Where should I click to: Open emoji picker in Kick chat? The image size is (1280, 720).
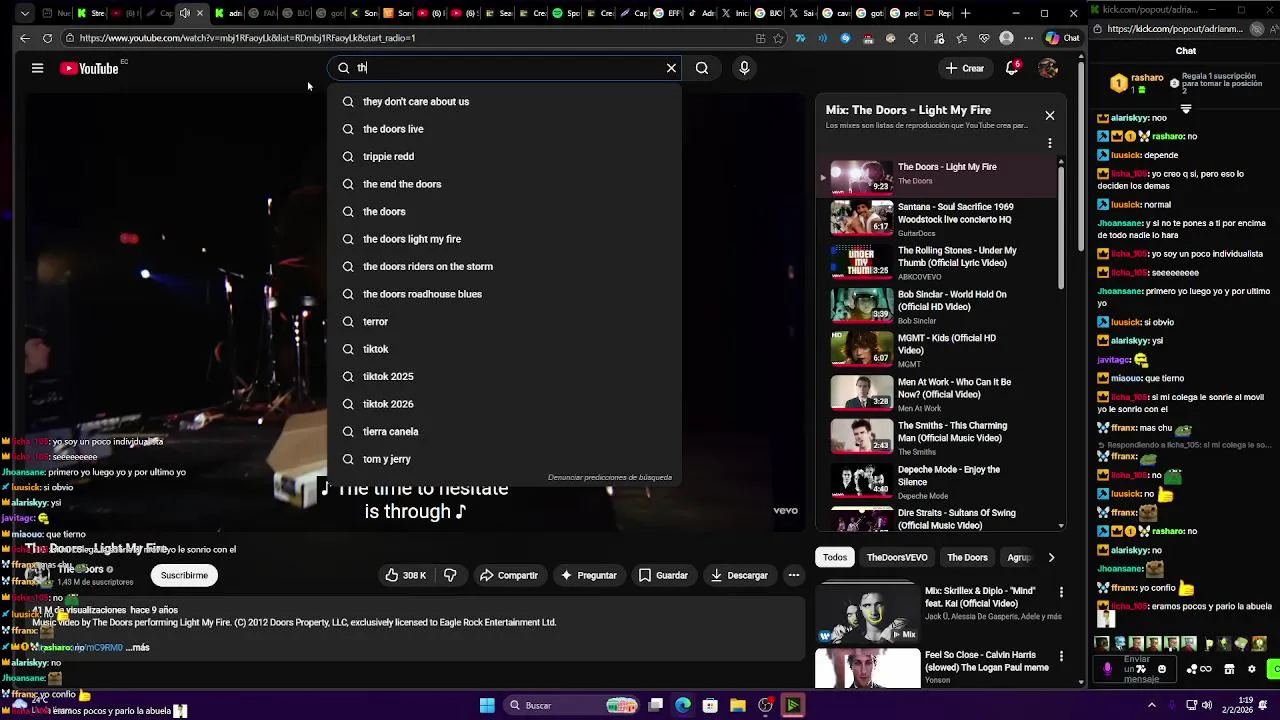(1161, 669)
